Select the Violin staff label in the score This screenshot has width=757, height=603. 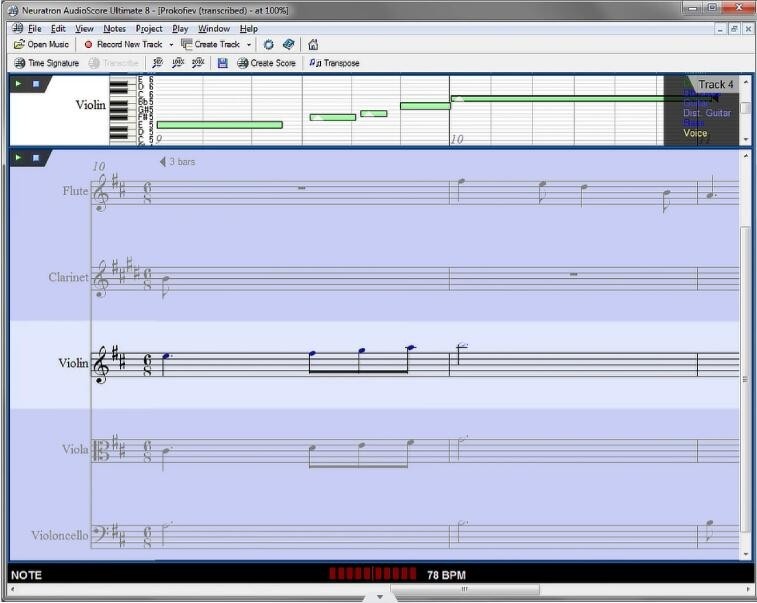pyautogui.click(x=73, y=363)
